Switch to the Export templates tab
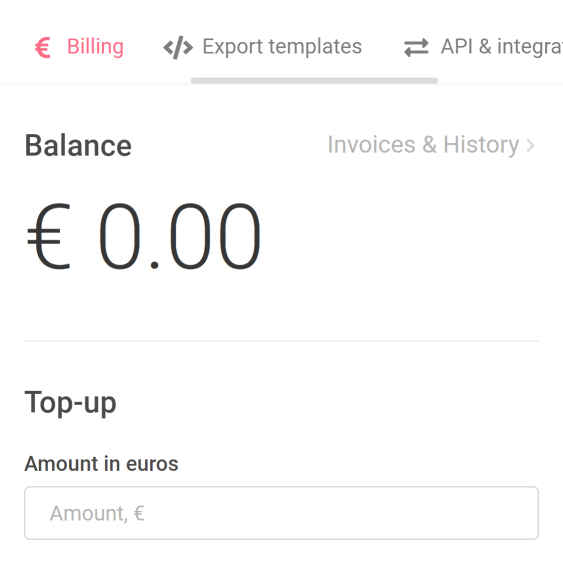Image resolution: width=563 pixels, height=563 pixels. tap(262, 47)
